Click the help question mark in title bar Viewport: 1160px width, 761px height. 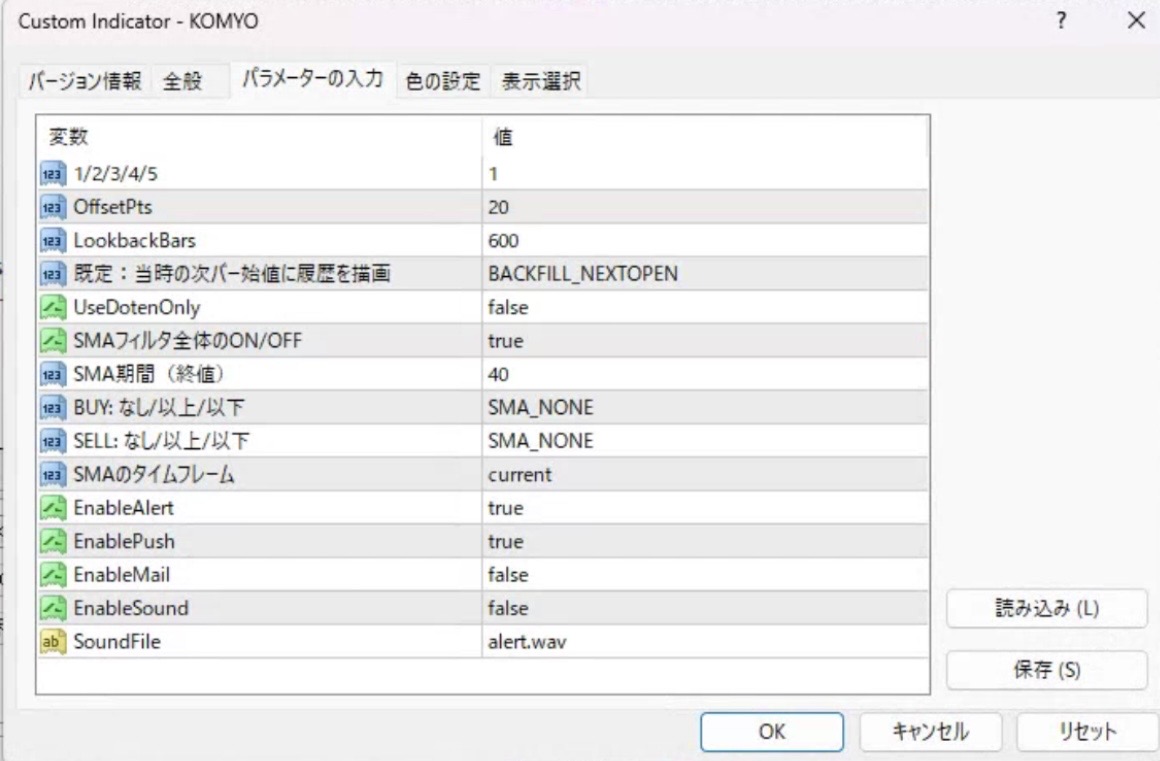click(1062, 21)
